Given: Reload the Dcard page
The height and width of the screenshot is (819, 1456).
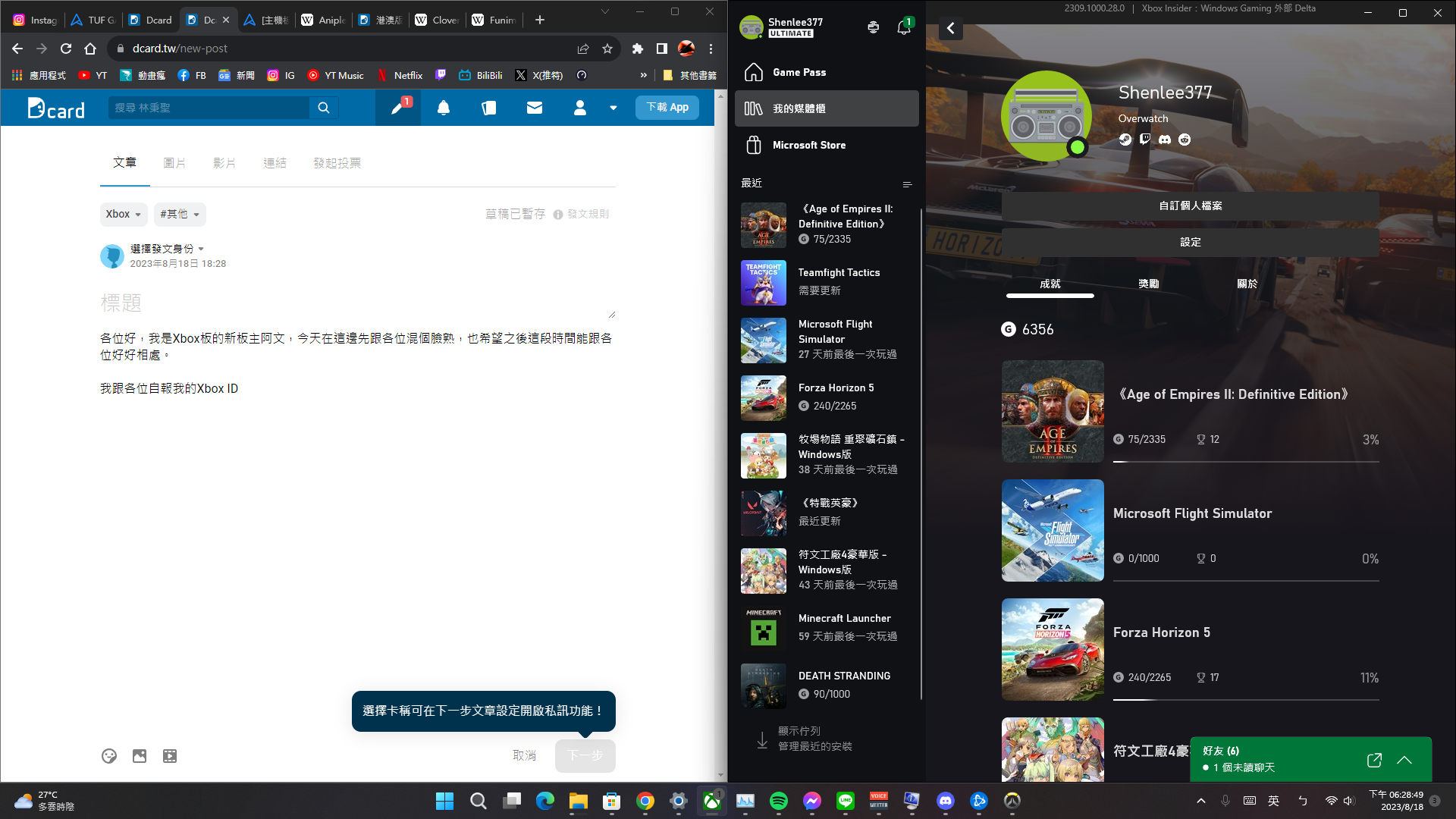Looking at the screenshot, I should [66, 49].
